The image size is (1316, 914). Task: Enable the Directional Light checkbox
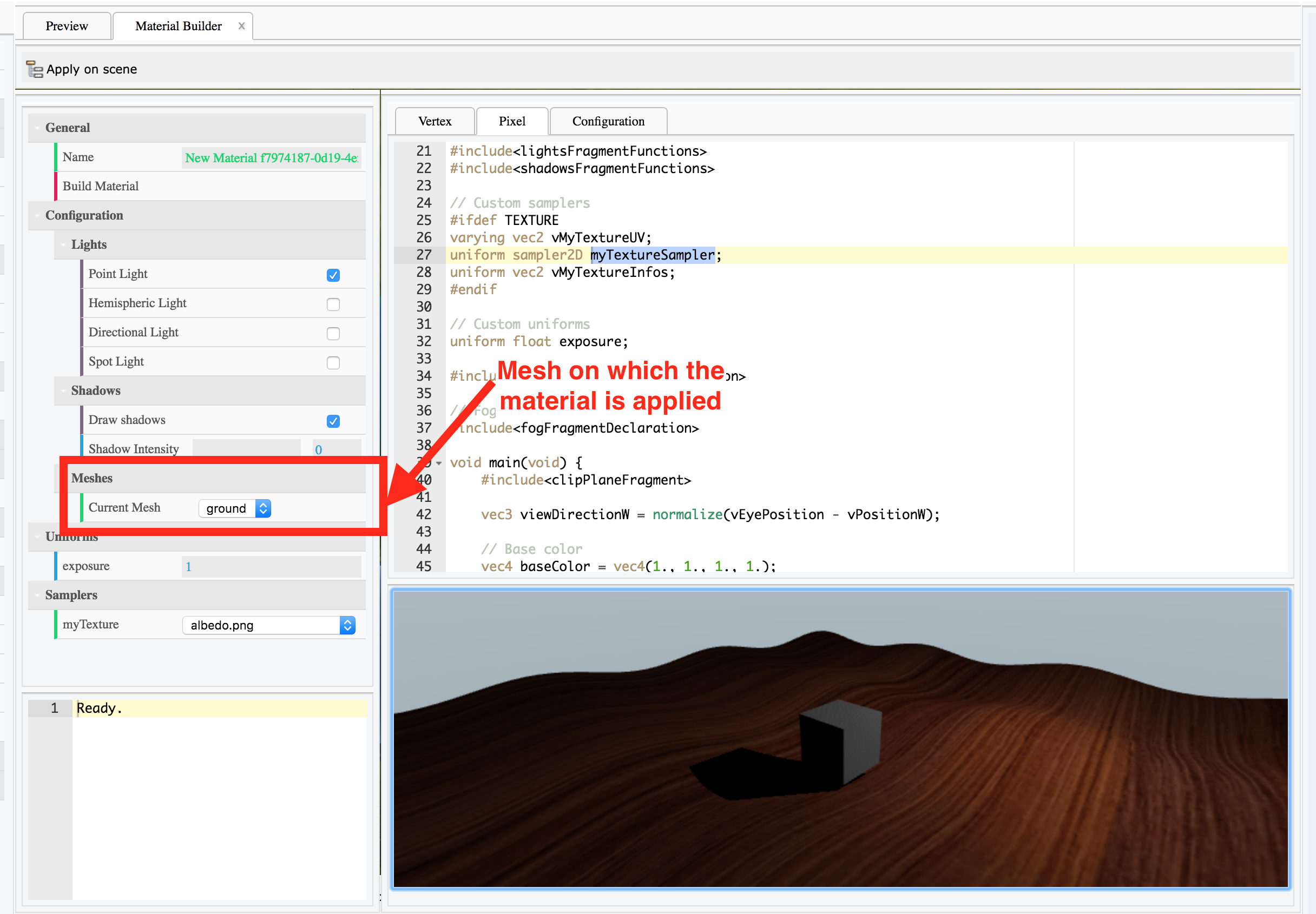point(333,333)
